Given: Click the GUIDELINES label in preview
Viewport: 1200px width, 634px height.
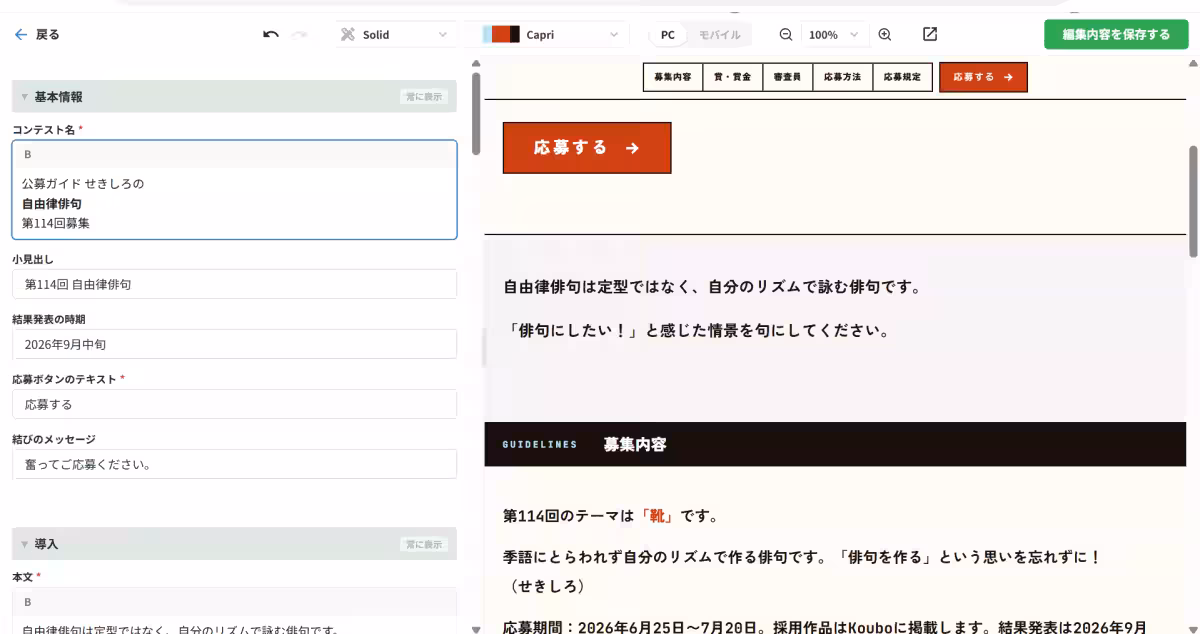Looking at the screenshot, I should (540, 445).
